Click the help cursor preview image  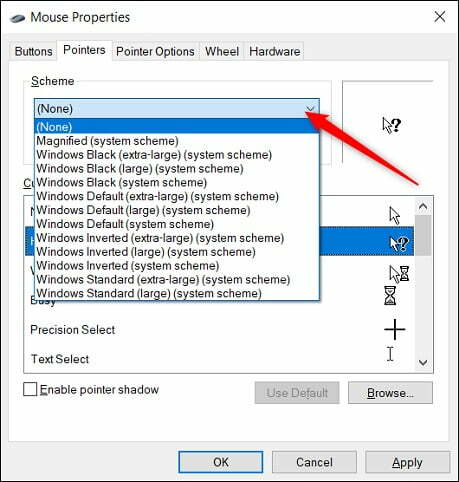point(391,125)
